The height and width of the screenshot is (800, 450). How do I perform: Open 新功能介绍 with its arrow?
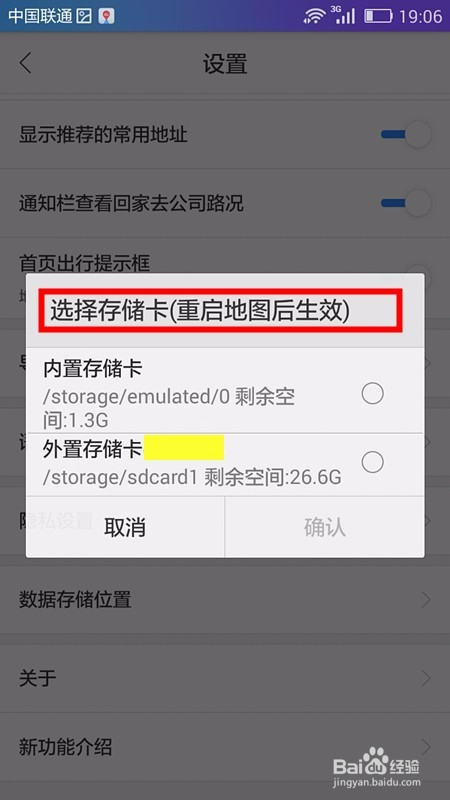pyautogui.click(x=426, y=747)
